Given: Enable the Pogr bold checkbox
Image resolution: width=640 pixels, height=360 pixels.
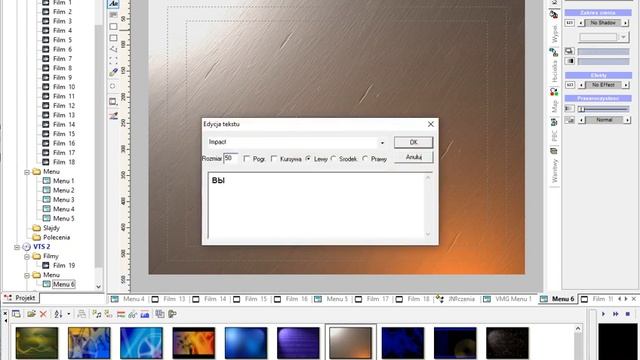Looking at the screenshot, I should (247, 159).
